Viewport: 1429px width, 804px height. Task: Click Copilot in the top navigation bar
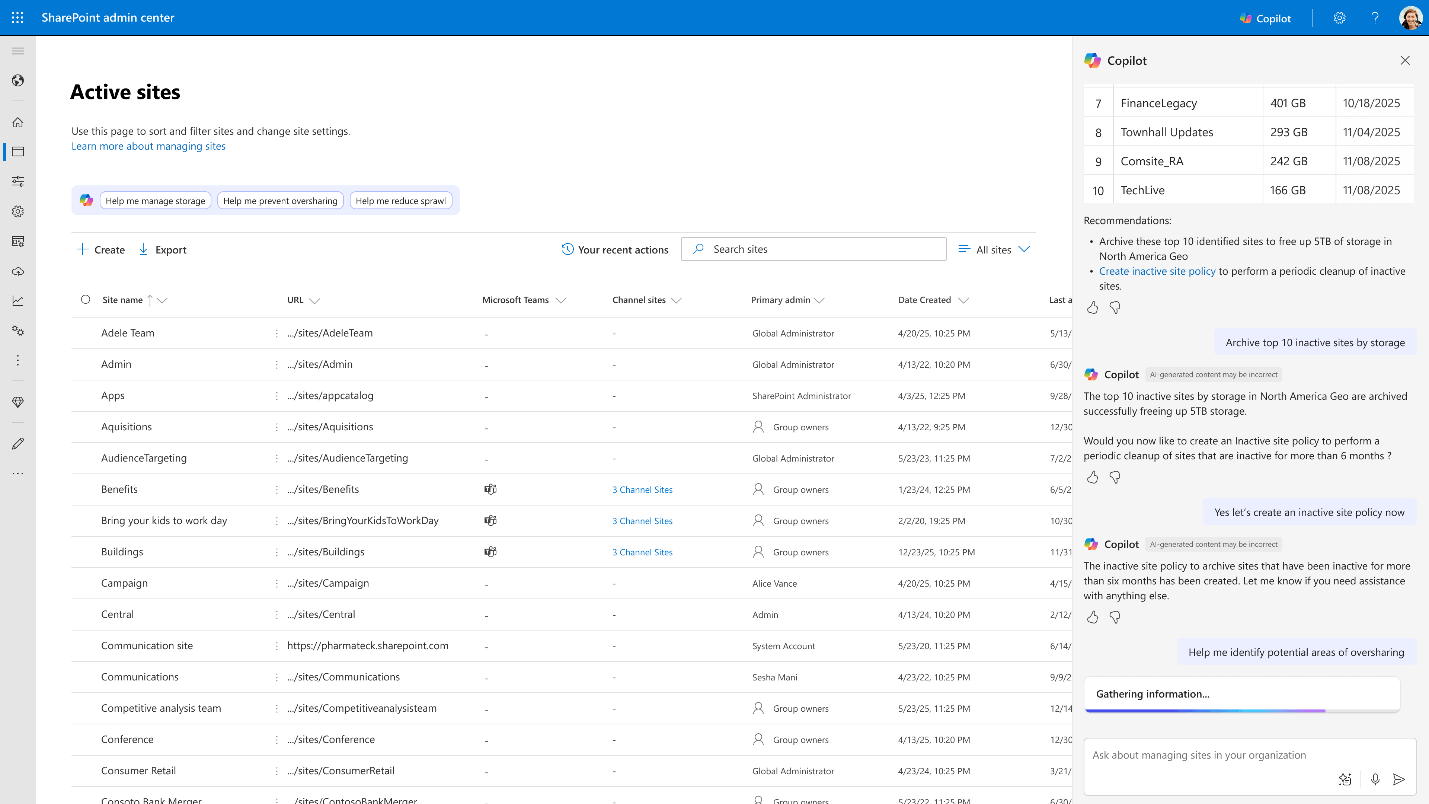point(1264,17)
